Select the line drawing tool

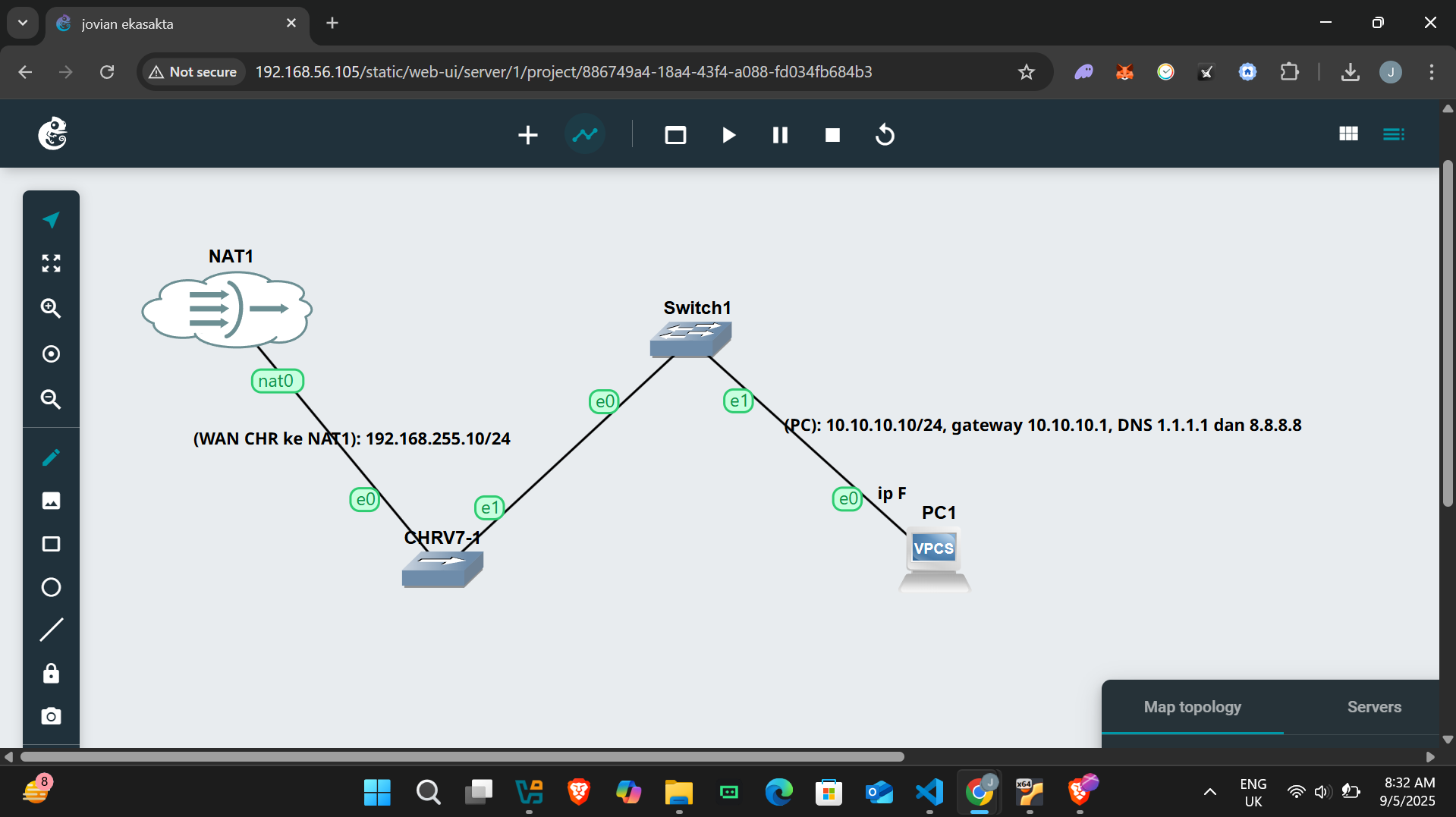pos(51,630)
